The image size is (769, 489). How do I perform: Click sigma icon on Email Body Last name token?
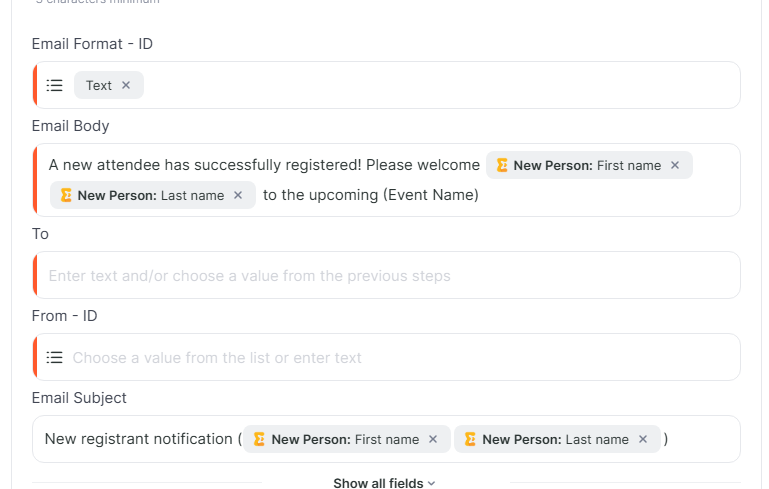[x=66, y=195]
